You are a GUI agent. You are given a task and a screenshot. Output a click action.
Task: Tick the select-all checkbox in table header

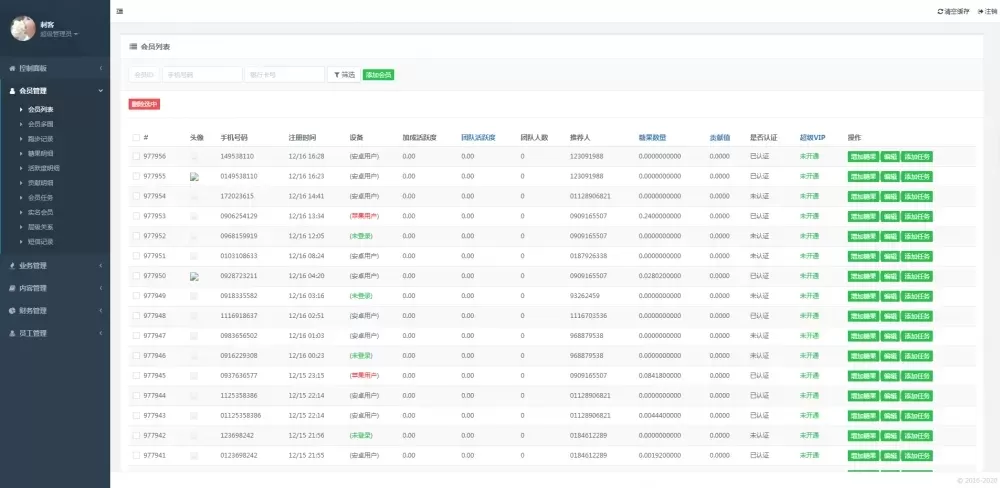pyautogui.click(x=136, y=137)
